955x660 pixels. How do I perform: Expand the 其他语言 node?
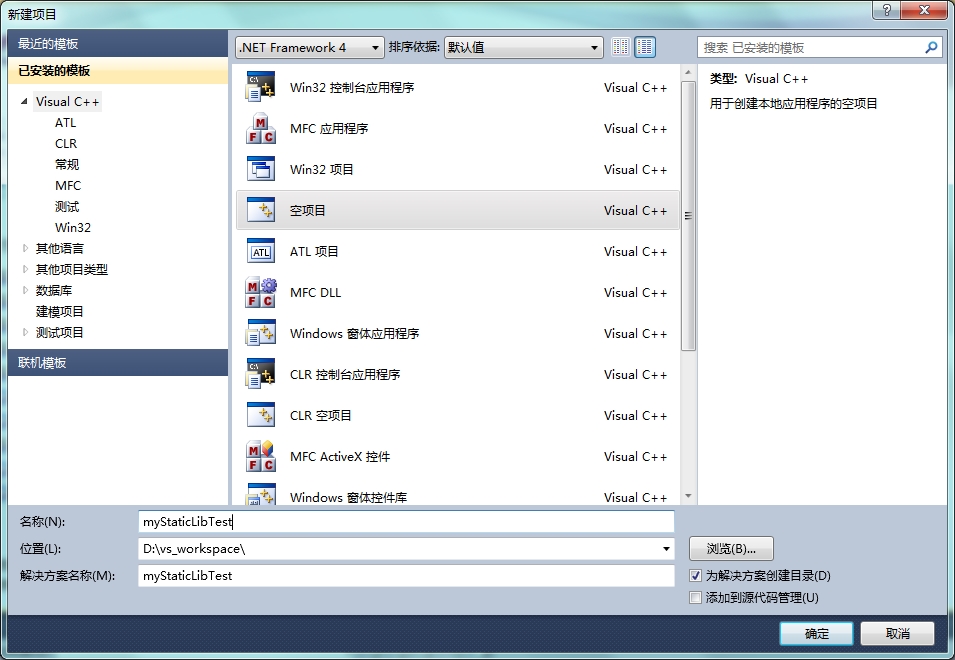[x=25, y=248]
